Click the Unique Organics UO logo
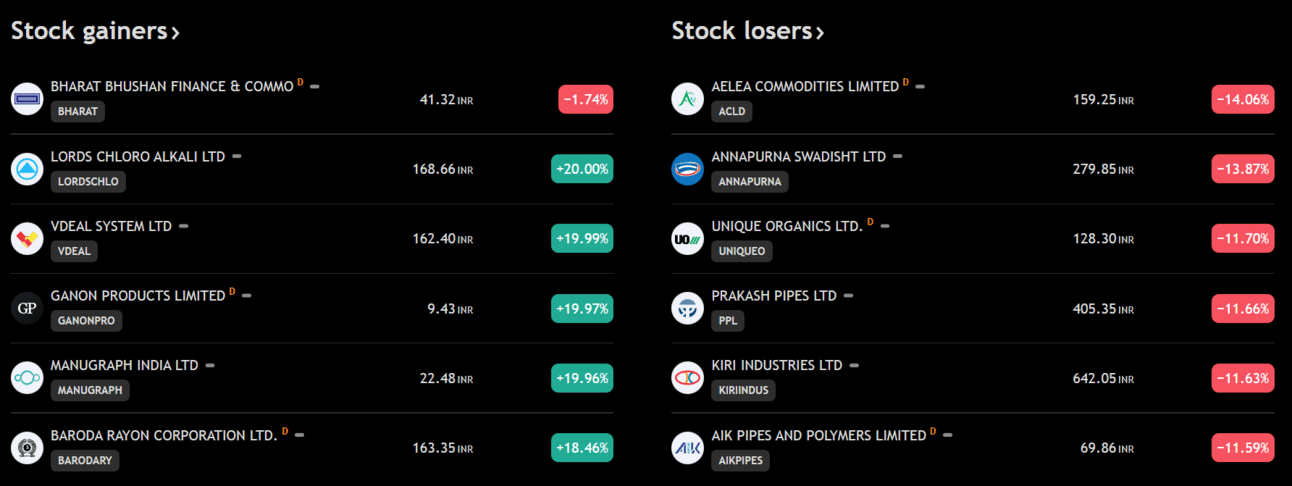The image size is (1292, 486). (x=688, y=239)
